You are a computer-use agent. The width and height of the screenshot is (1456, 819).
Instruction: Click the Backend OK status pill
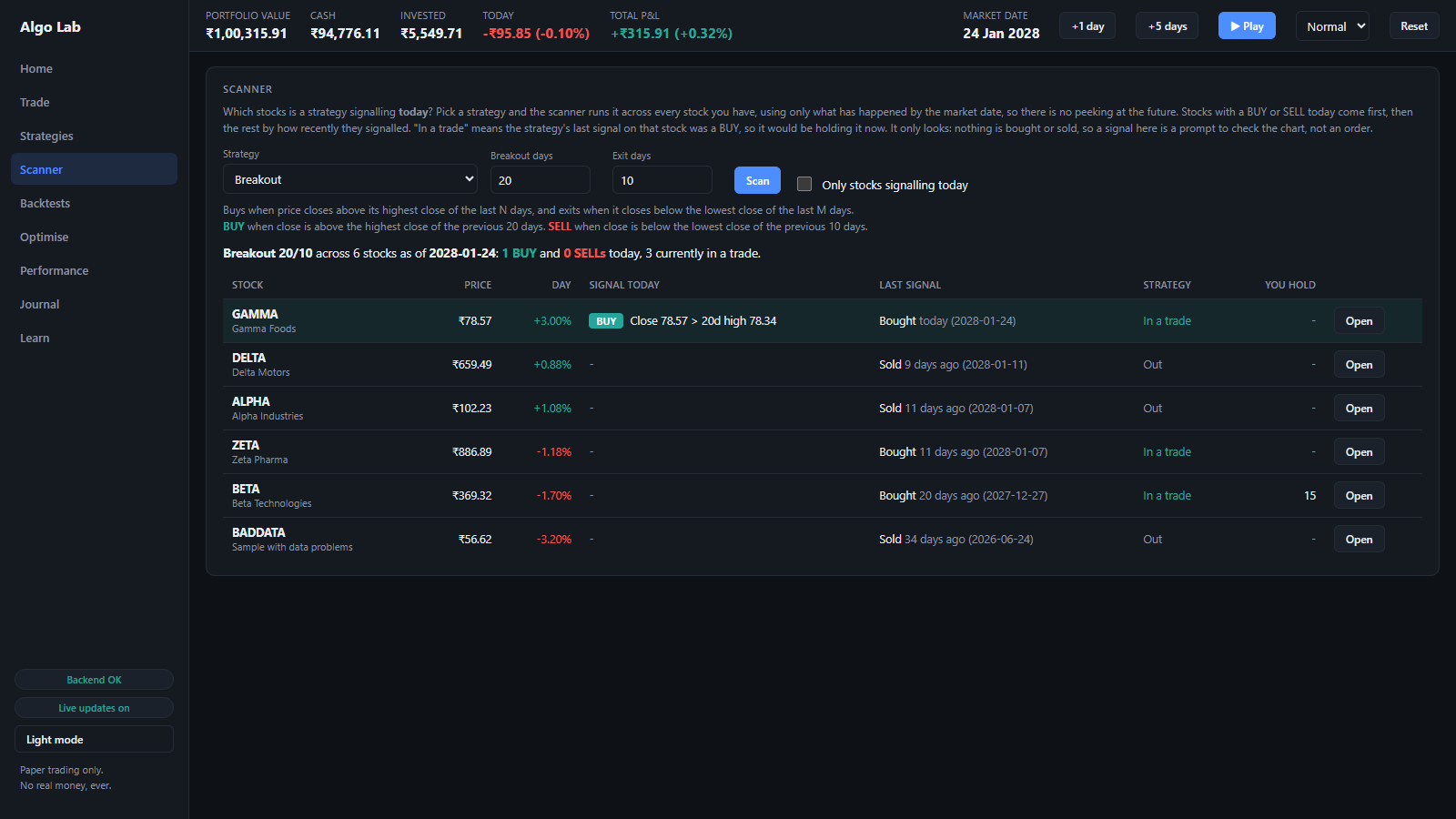pos(94,680)
